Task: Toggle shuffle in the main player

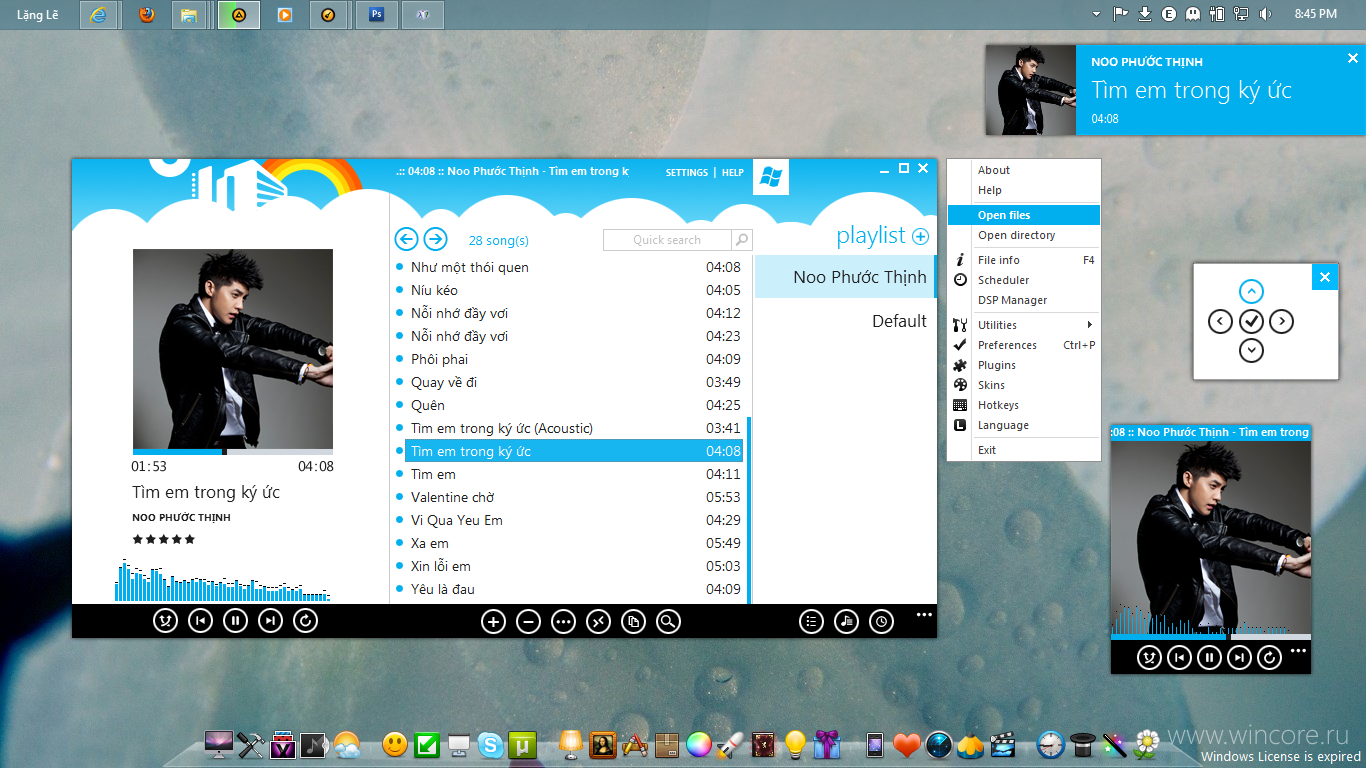Action: click(165, 621)
